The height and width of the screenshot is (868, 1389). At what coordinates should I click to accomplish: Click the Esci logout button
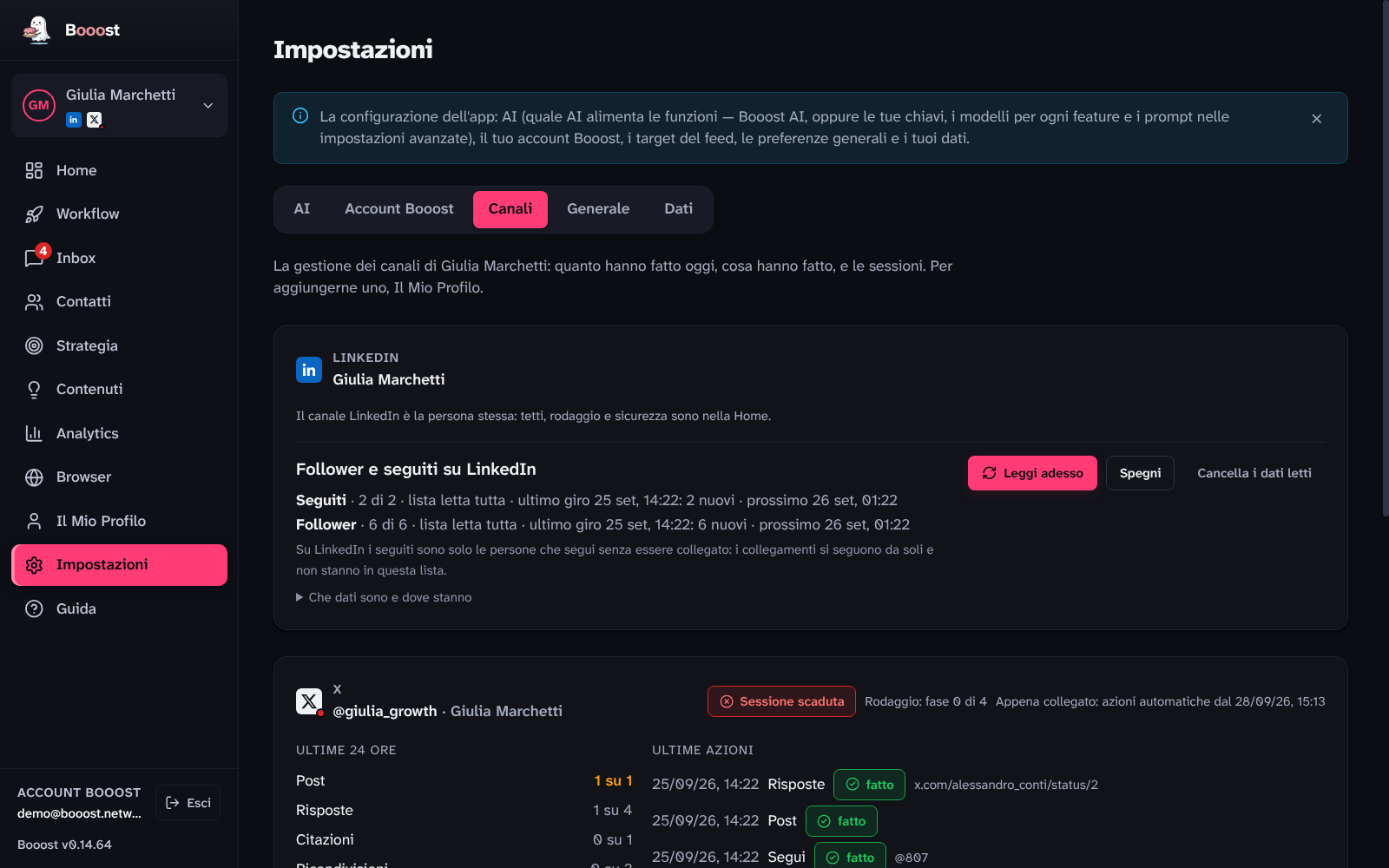188,803
